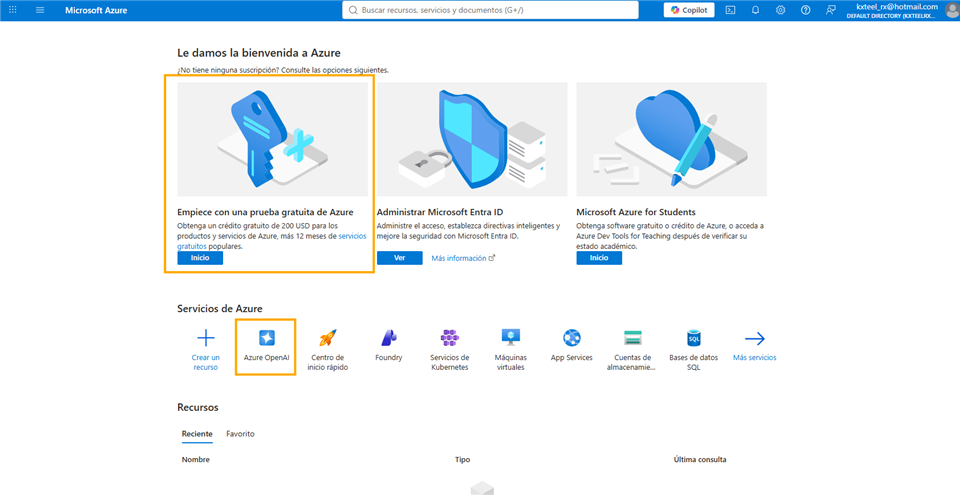
Task: Open the App Services icon
Action: pos(572,338)
